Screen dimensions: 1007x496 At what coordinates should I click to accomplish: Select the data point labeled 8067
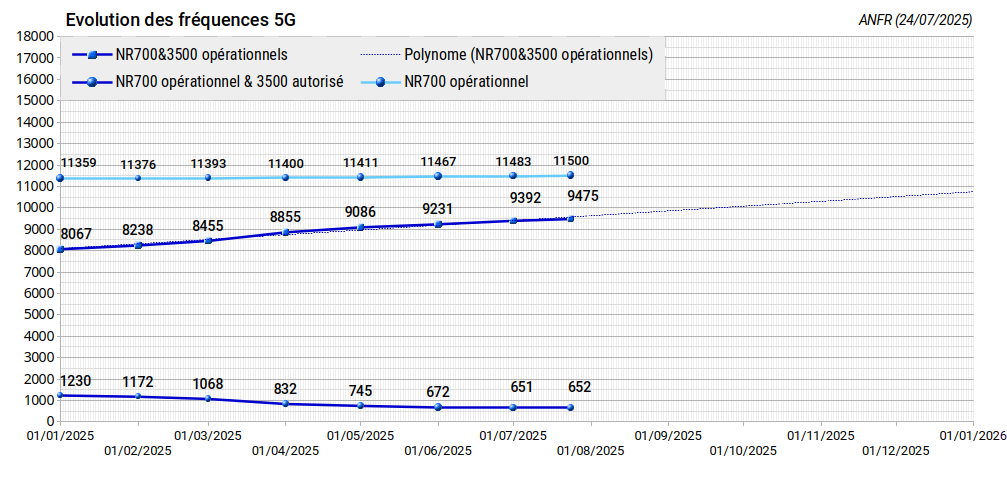click(60, 249)
